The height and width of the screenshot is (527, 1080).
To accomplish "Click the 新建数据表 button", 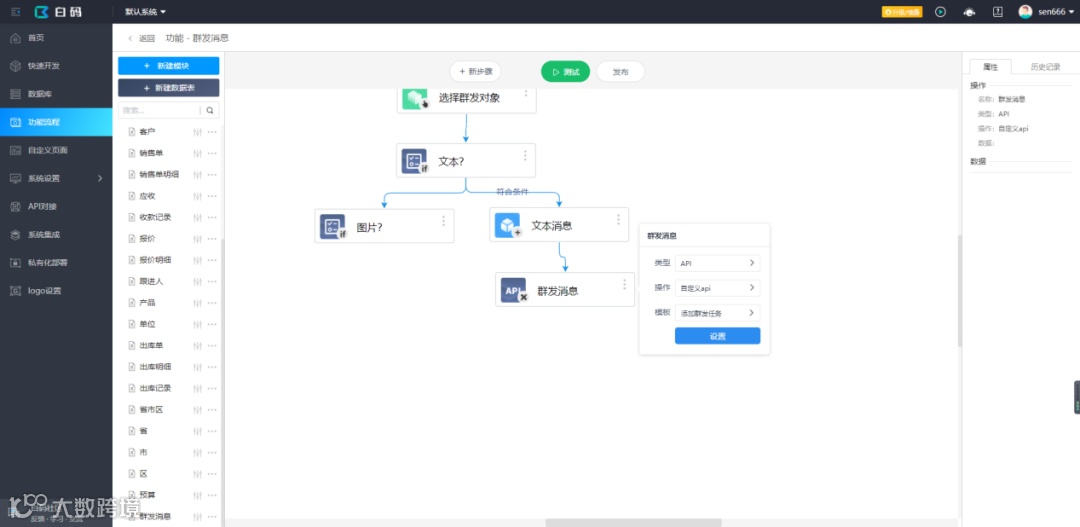I will pos(169,87).
